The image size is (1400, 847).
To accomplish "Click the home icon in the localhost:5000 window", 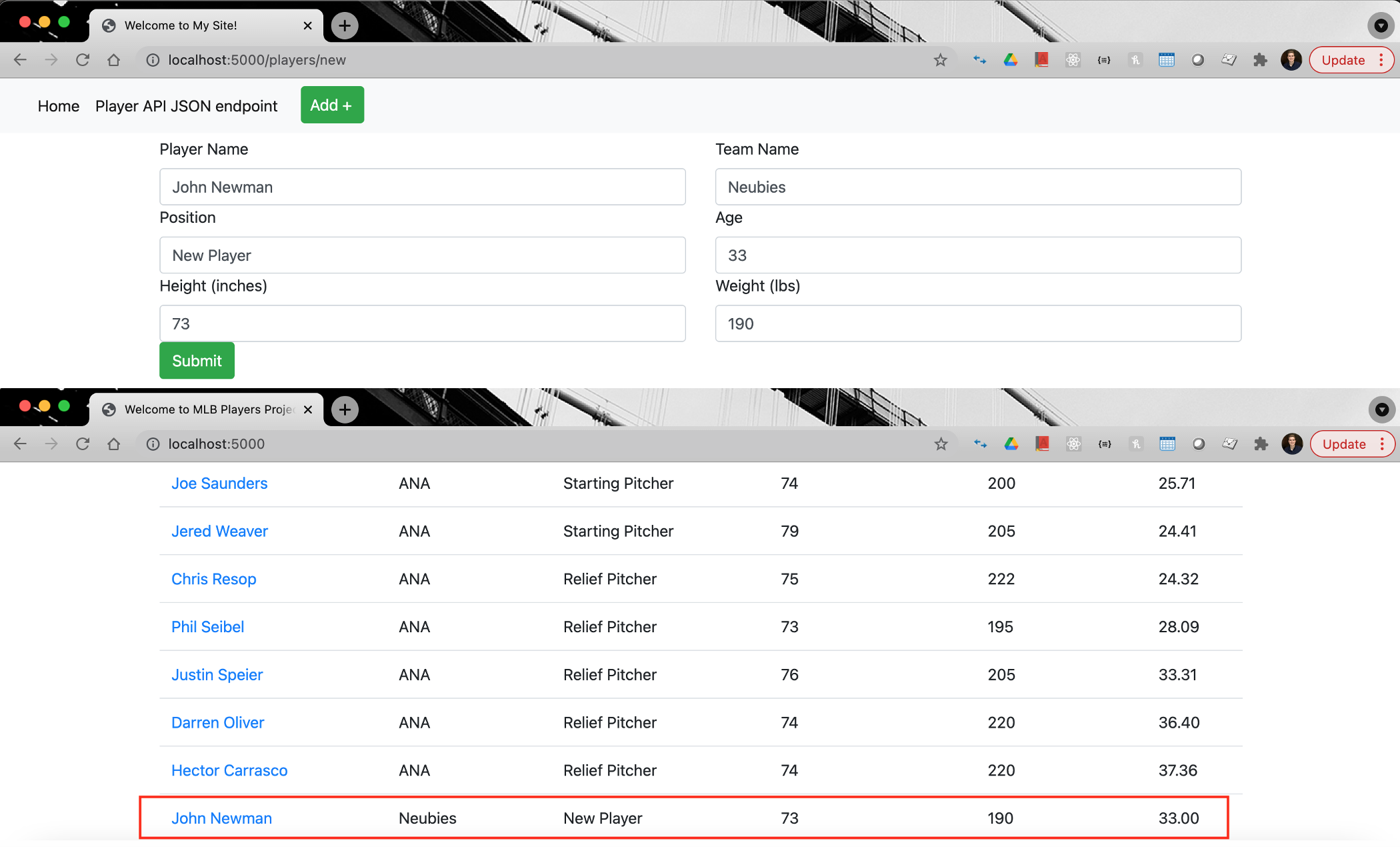I will pyautogui.click(x=114, y=444).
